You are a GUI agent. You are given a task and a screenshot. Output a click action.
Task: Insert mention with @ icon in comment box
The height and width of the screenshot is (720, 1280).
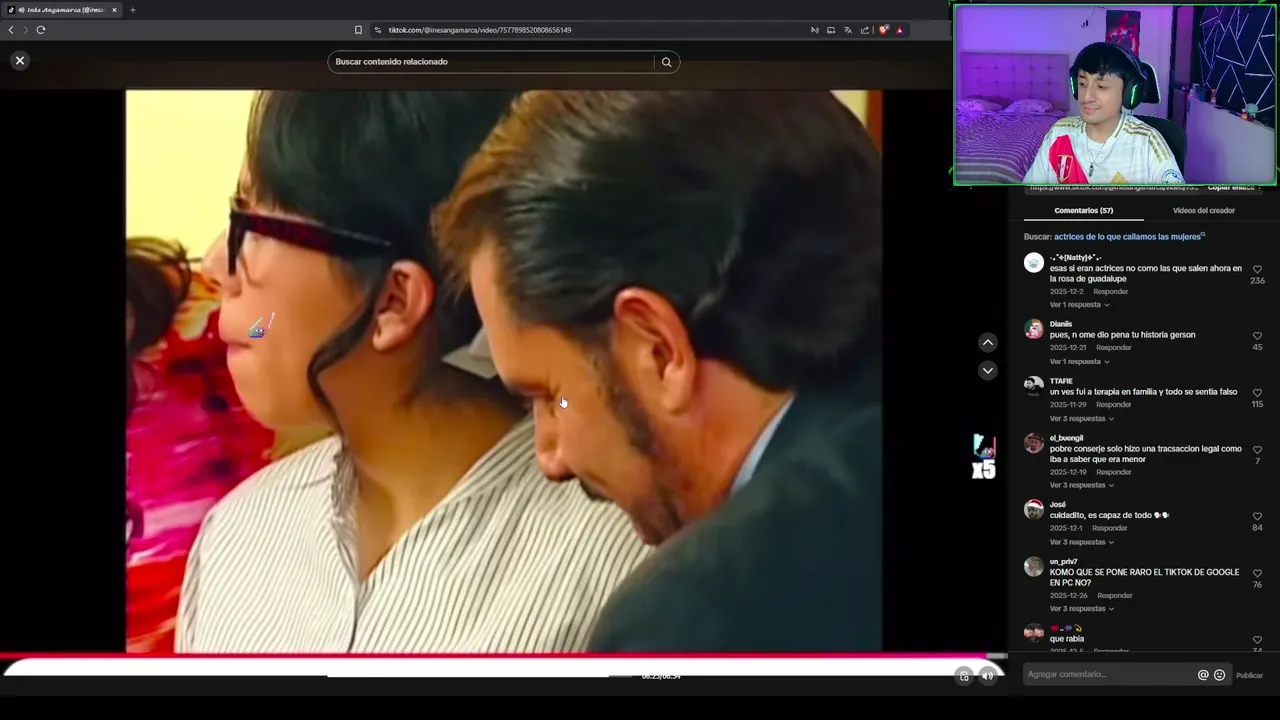click(1203, 675)
